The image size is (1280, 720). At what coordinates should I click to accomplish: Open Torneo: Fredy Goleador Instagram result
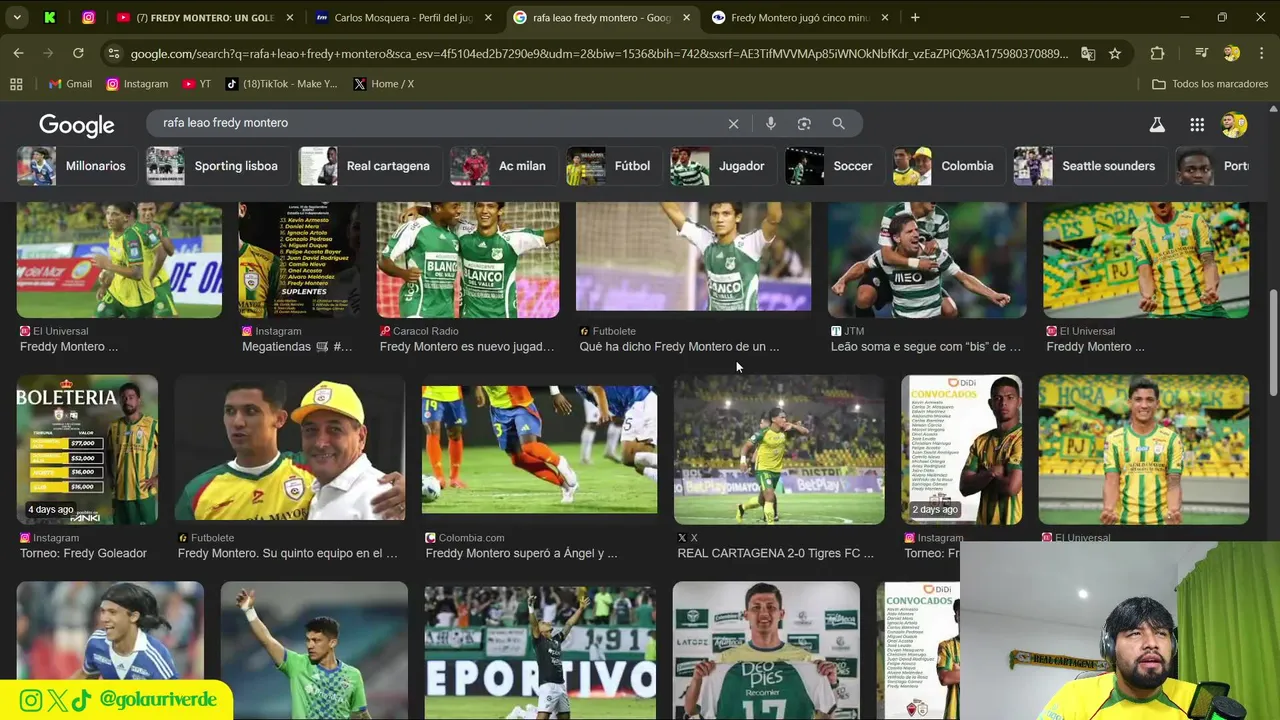coord(83,553)
